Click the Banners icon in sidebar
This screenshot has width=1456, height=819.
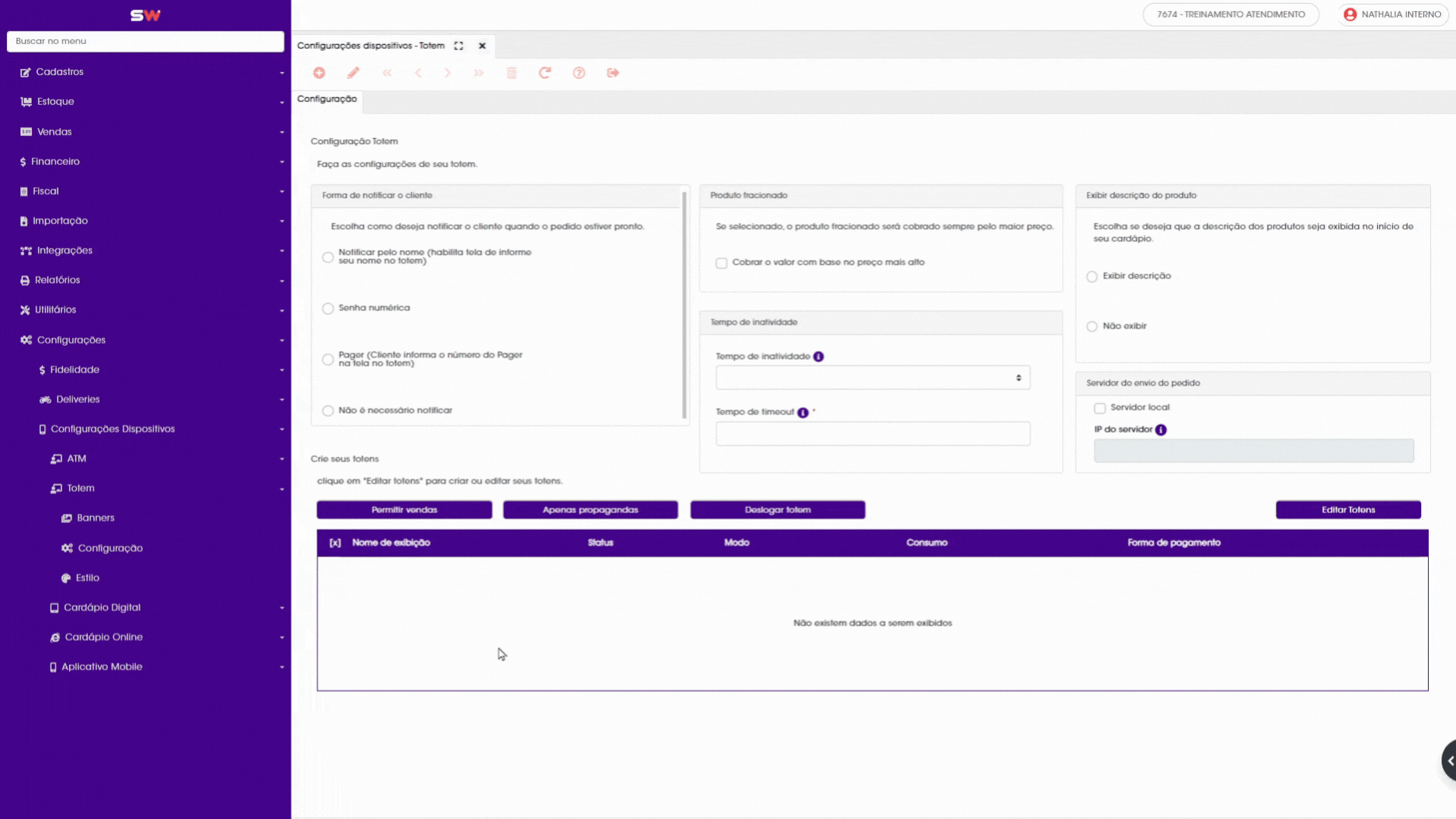point(67,518)
